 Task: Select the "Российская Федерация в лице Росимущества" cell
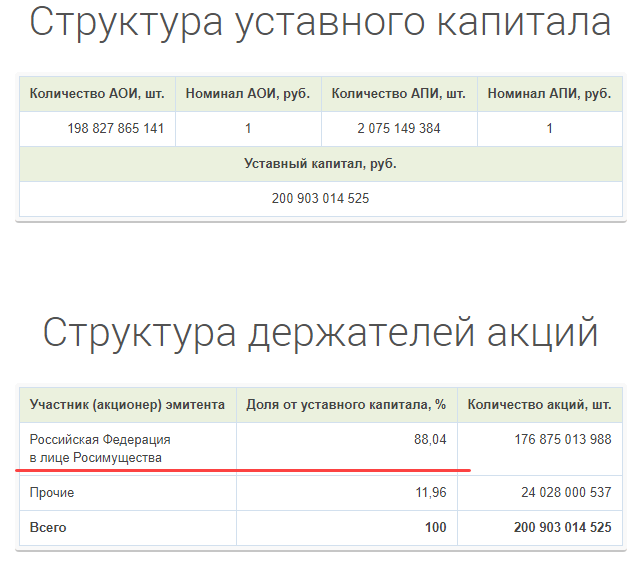100,448
